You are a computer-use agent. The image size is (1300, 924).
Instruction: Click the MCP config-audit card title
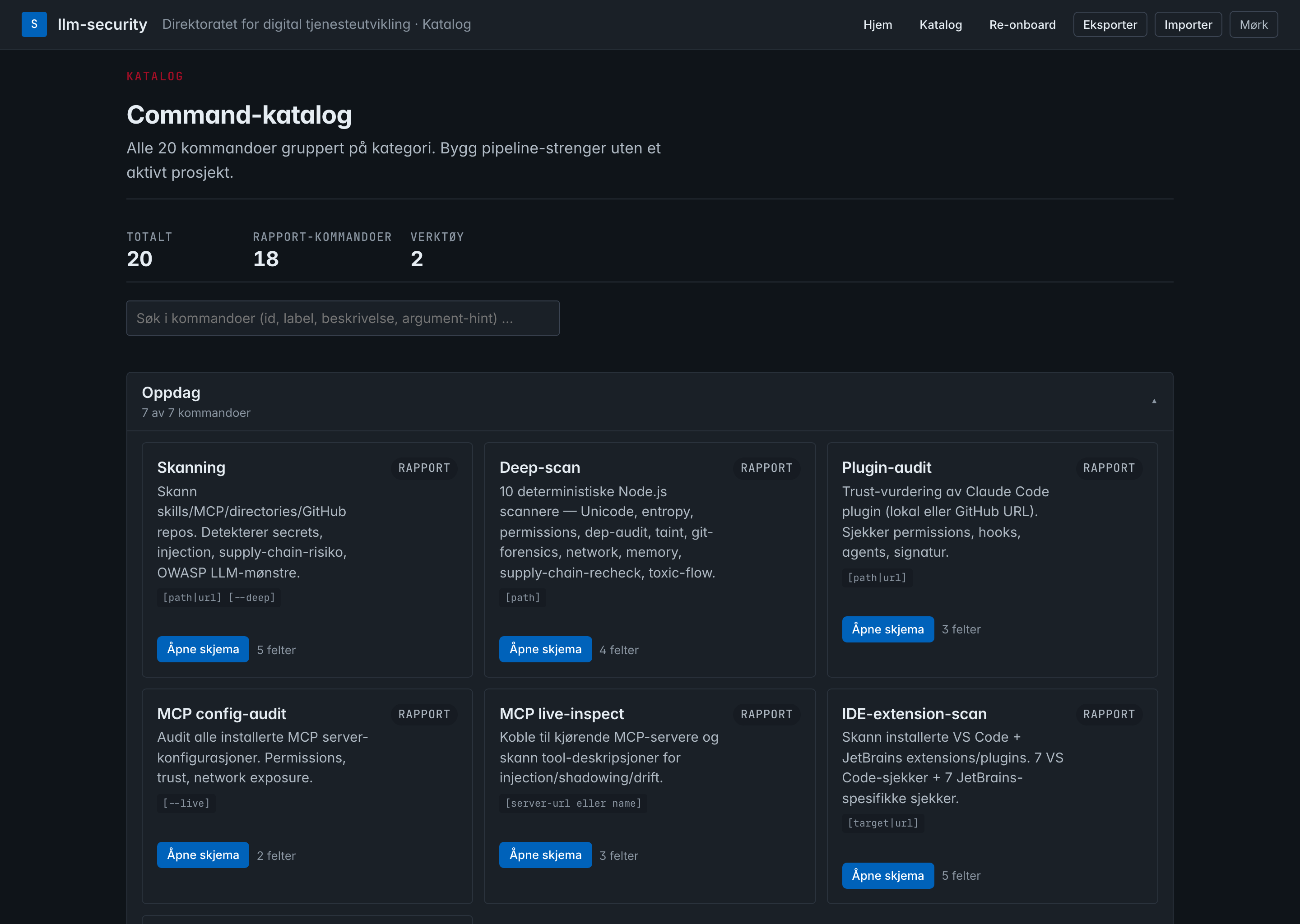click(x=222, y=713)
